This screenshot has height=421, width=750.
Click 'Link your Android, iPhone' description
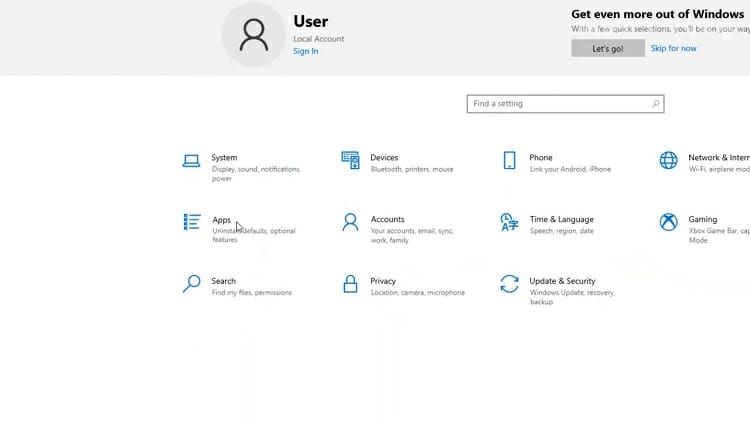pos(570,169)
